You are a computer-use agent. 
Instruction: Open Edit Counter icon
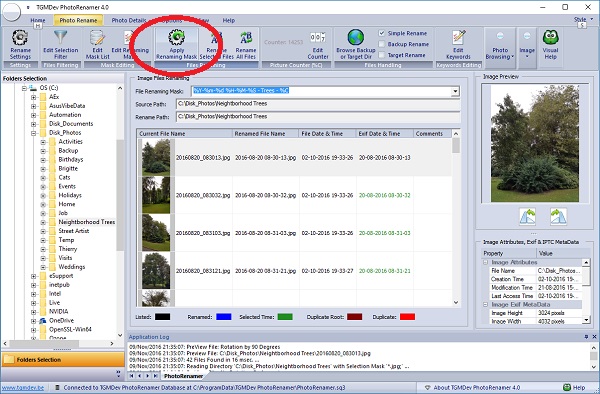(318, 38)
